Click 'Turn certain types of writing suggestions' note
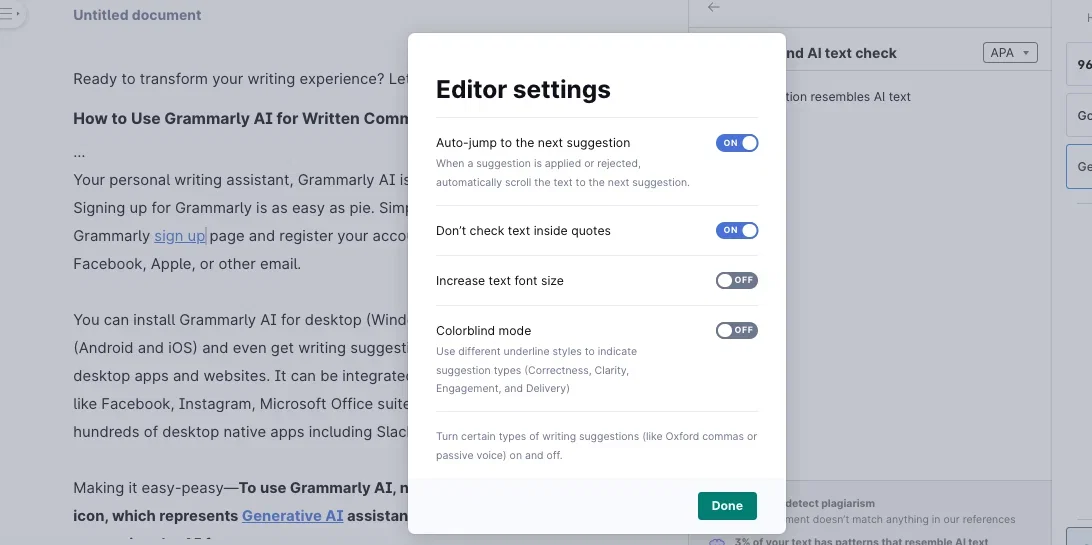The image size is (1092, 545). (x=596, y=446)
